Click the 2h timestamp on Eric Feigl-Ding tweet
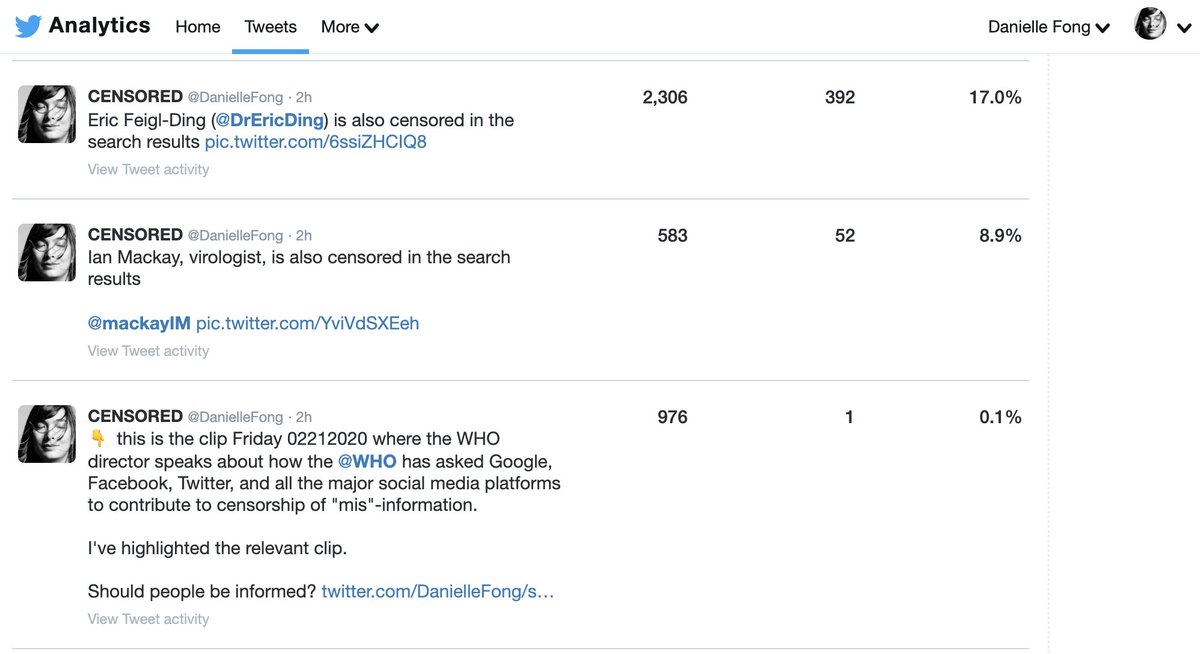 click(x=304, y=97)
